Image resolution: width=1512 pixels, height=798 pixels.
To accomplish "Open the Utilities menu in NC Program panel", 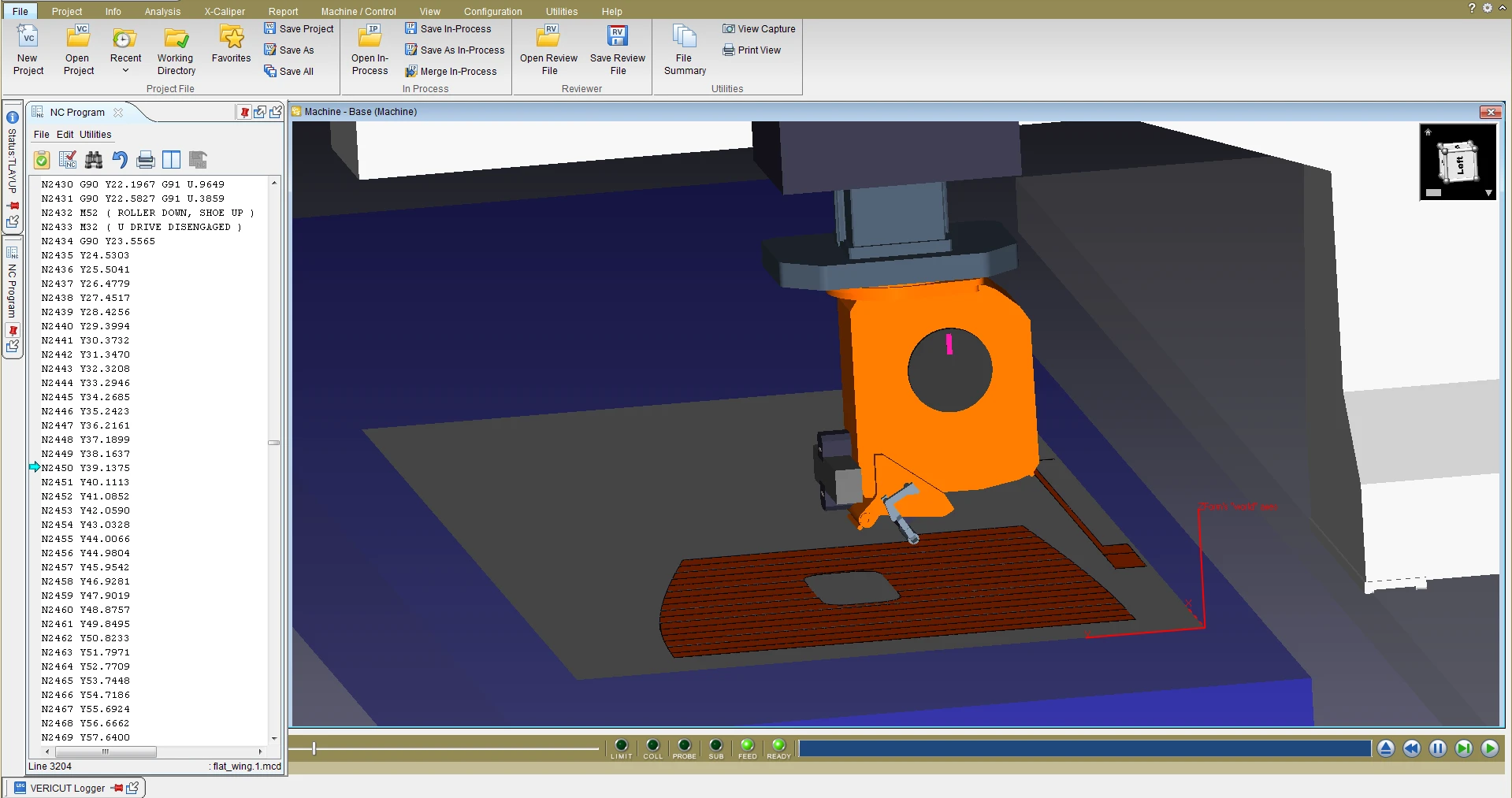I will [95, 135].
